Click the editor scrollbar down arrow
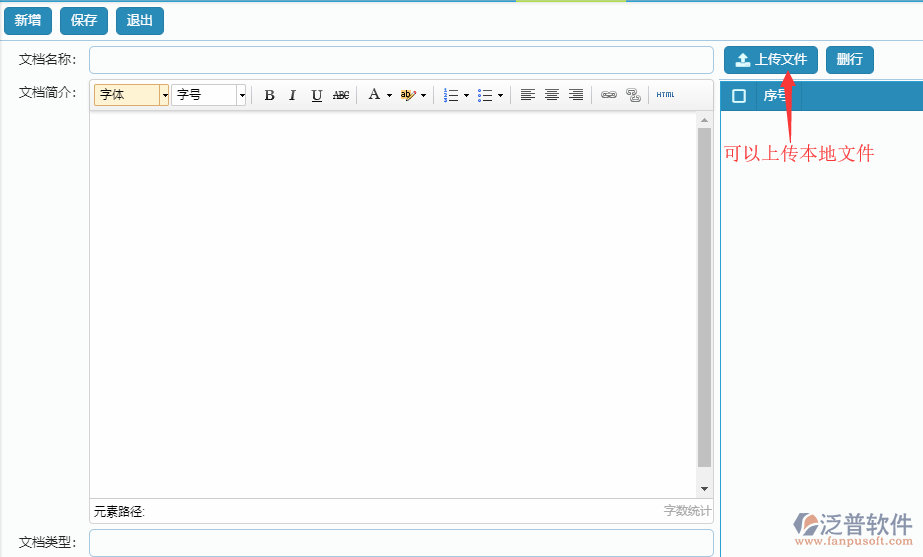Viewport: 923px width, 557px height. pos(705,489)
